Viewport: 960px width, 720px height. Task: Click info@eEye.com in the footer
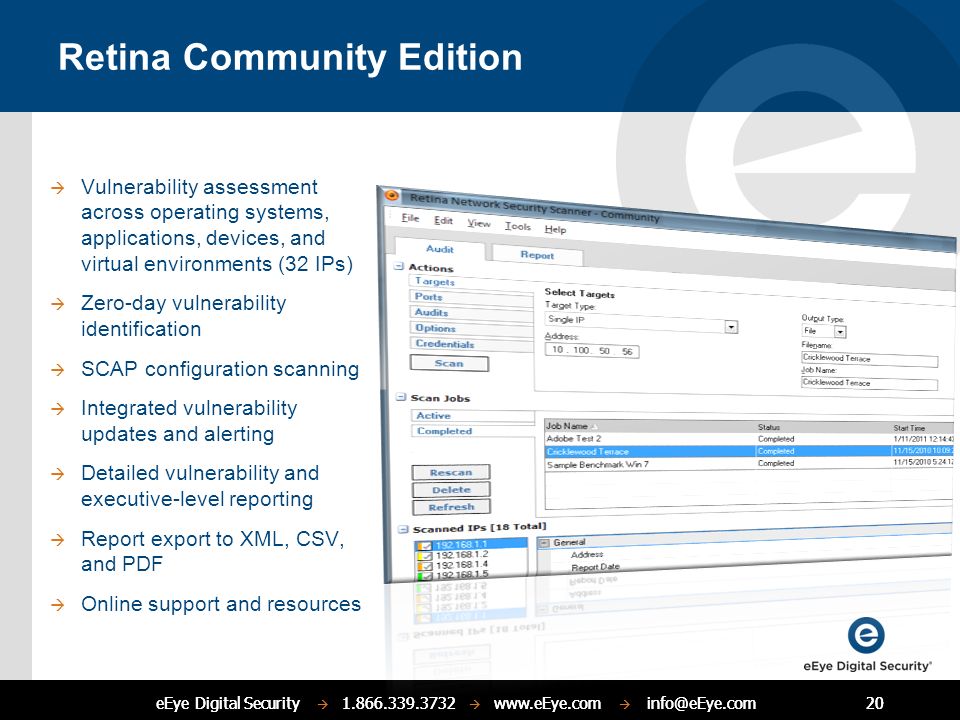701,703
